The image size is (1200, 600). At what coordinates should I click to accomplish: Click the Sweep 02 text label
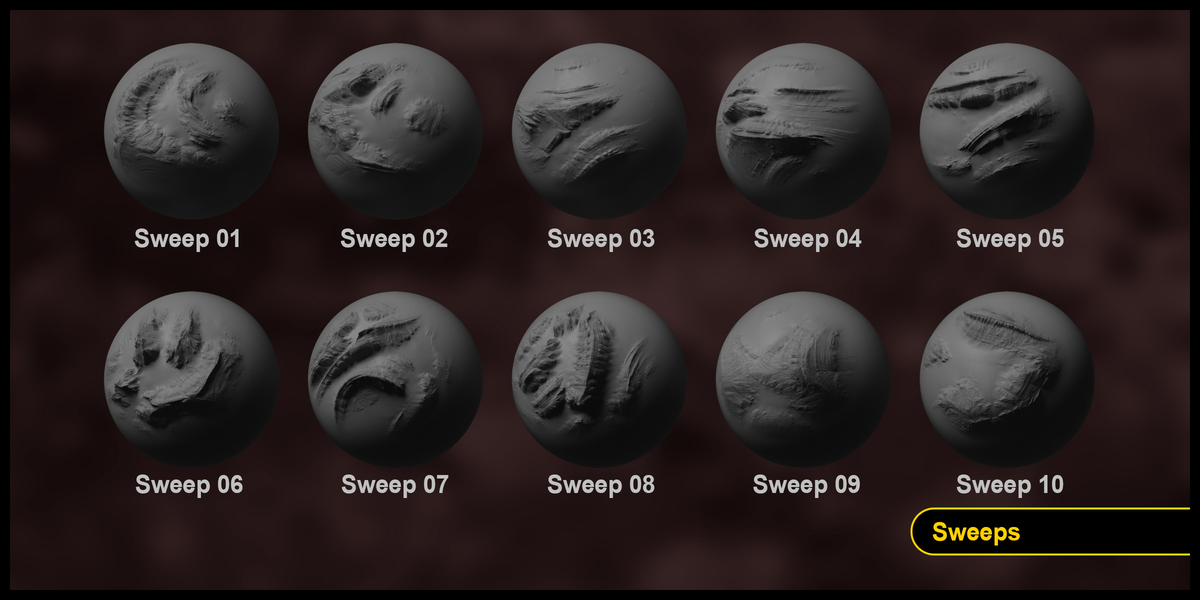click(x=394, y=240)
